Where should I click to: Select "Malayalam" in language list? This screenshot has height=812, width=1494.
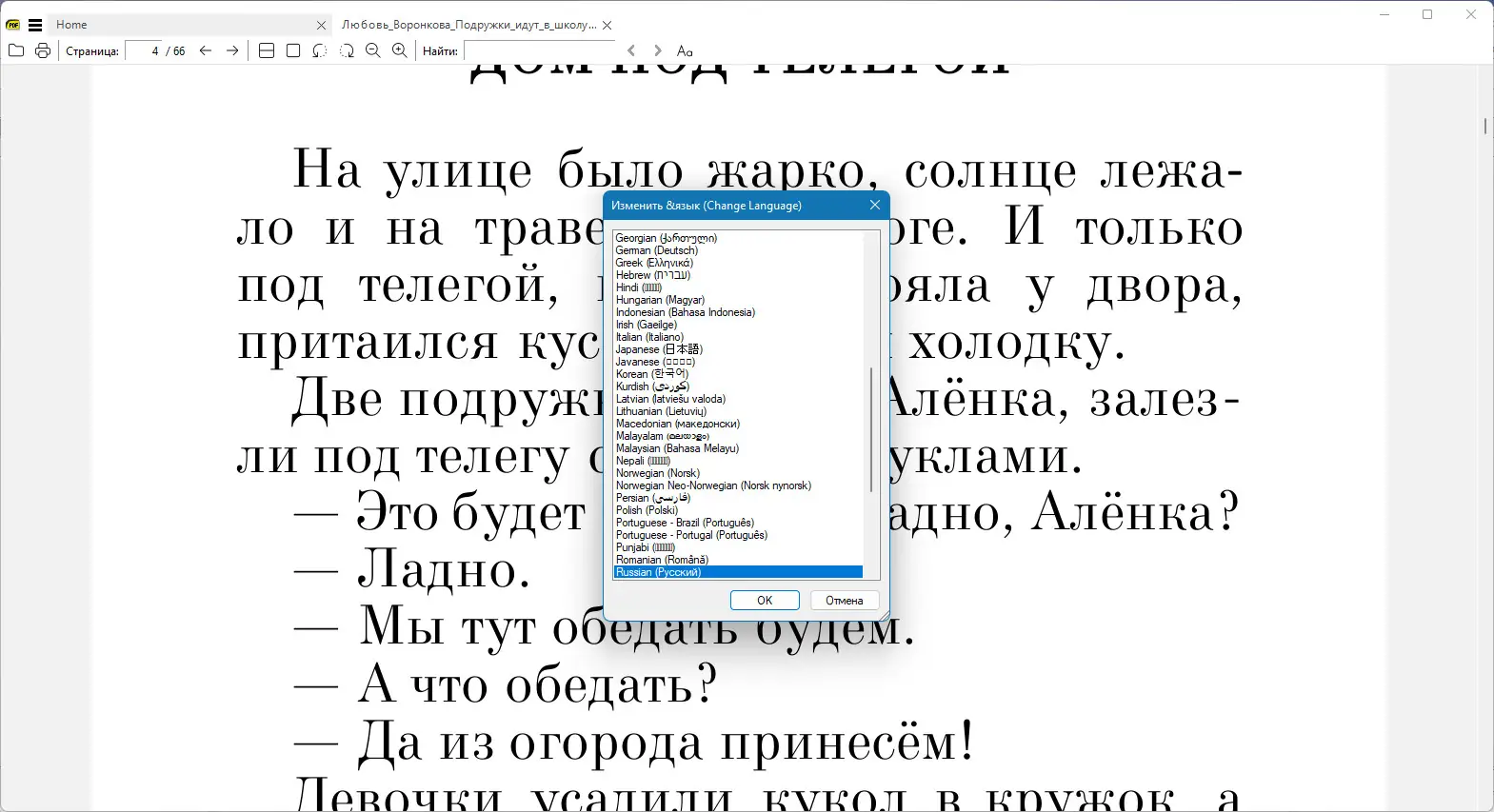coord(737,436)
